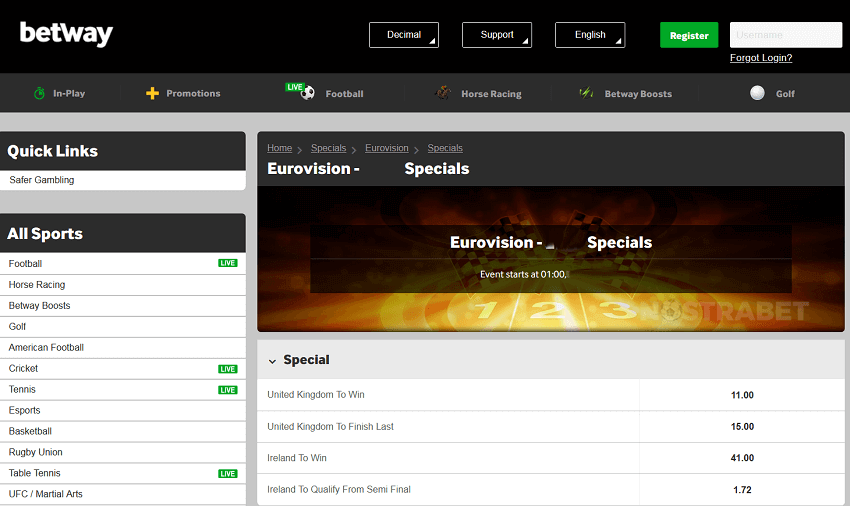850x506 pixels.
Task: Click the Golf ball icon
Action: tap(757, 93)
